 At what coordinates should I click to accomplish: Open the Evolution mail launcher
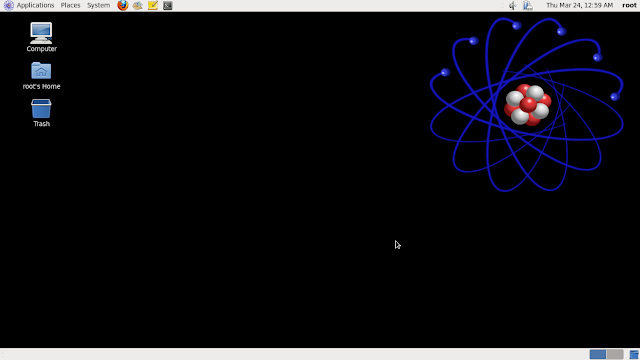[138, 5]
